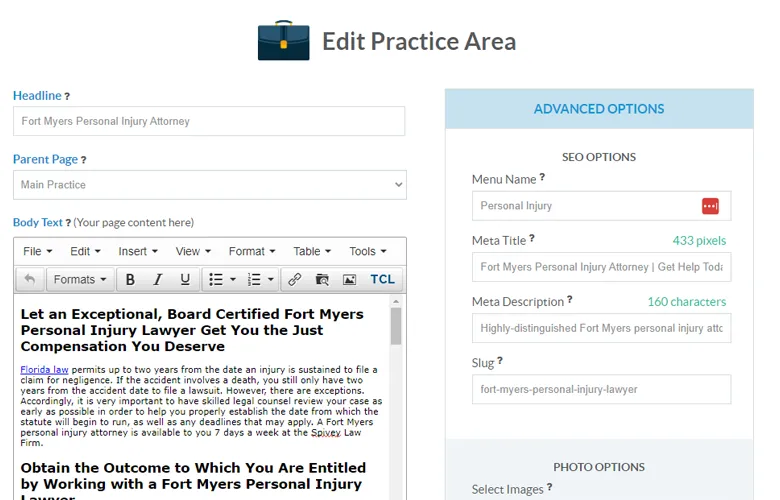Click the heading "Obtain the Outcome to Which"
This screenshot has width=780, height=500.
point(193,483)
